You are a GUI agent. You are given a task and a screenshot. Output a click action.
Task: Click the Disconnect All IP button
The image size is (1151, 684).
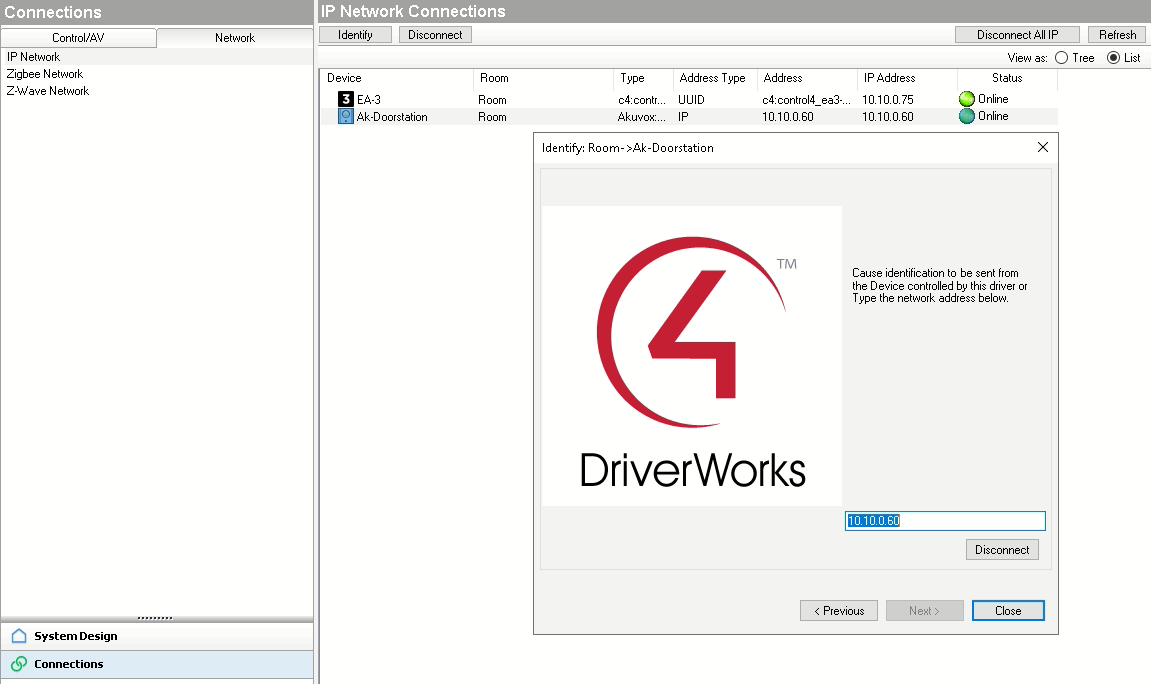[1017, 35]
